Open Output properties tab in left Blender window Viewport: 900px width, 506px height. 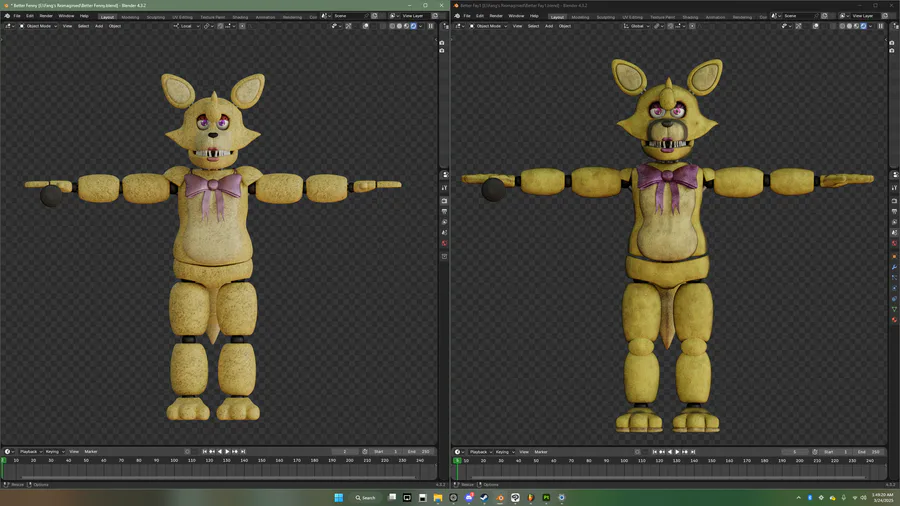(444, 211)
